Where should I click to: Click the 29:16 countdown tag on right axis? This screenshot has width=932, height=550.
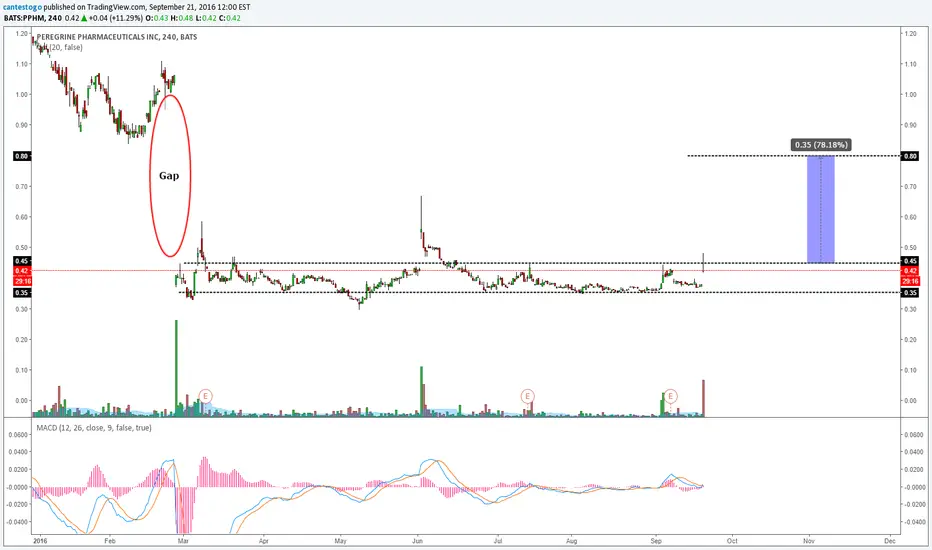(910, 281)
